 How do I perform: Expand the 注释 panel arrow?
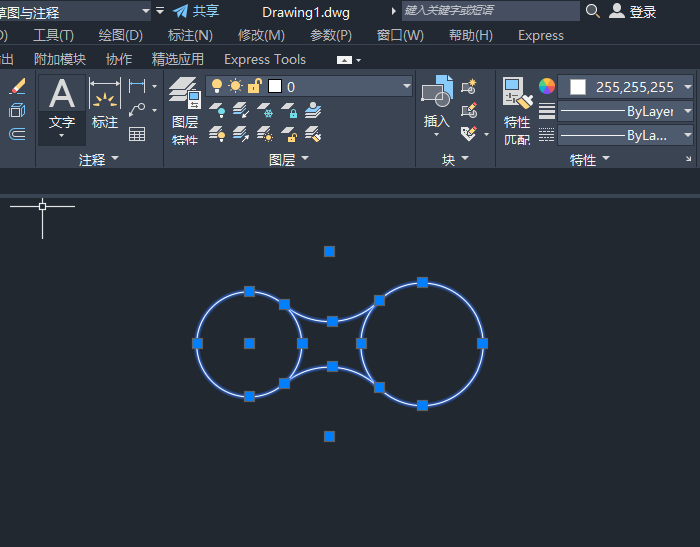click(x=115, y=158)
